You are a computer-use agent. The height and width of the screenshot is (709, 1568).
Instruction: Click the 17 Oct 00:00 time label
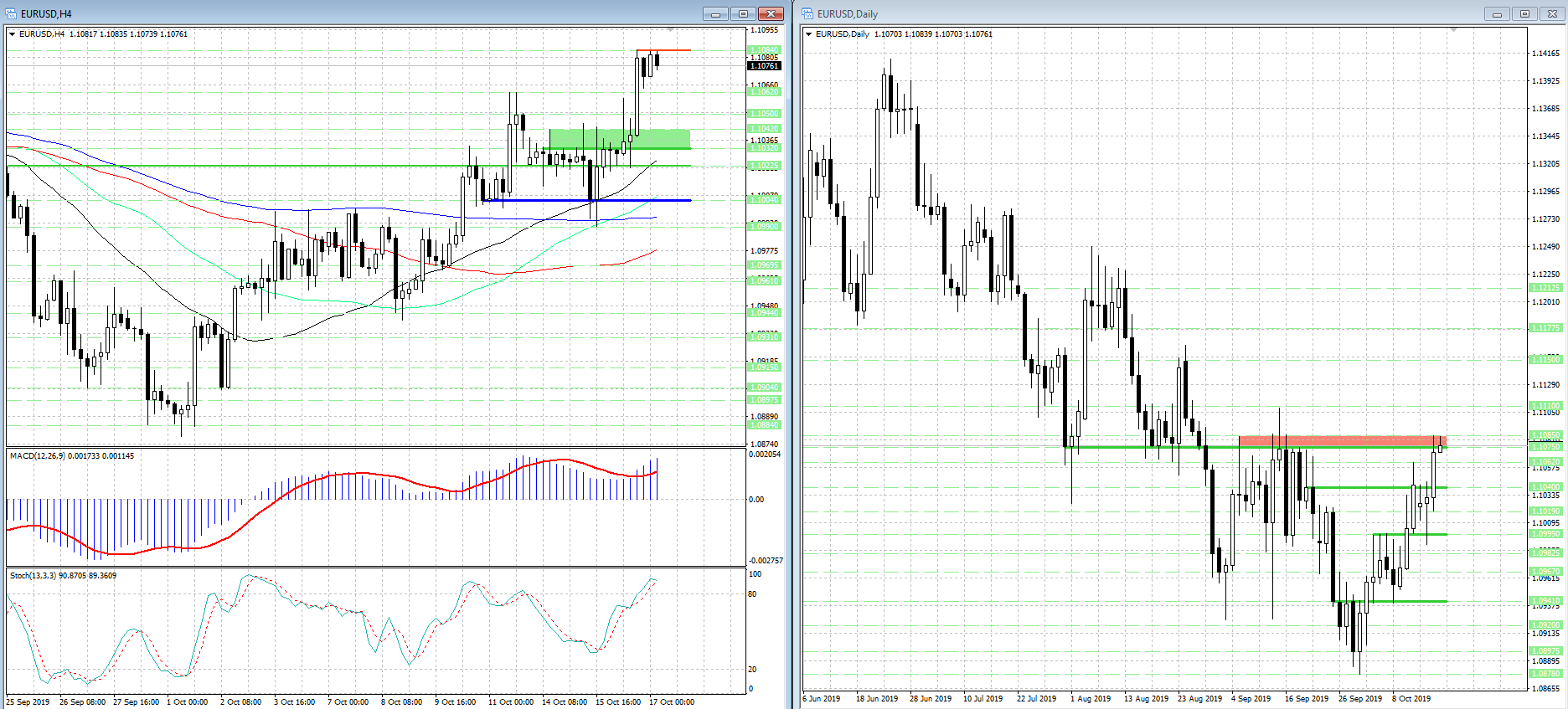[672, 702]
